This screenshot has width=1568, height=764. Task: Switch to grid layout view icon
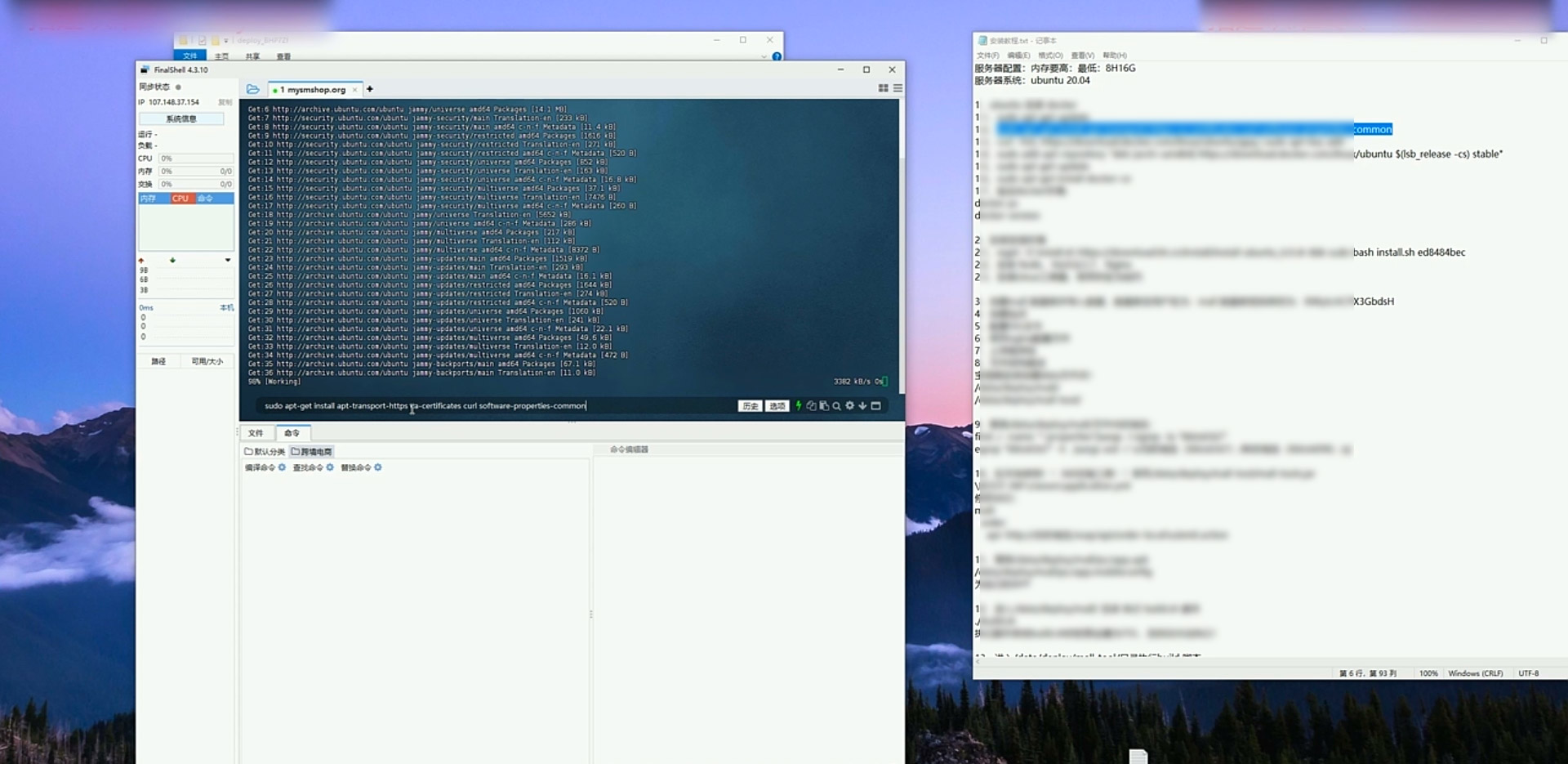pyautogui.click(x=883, y=88)
